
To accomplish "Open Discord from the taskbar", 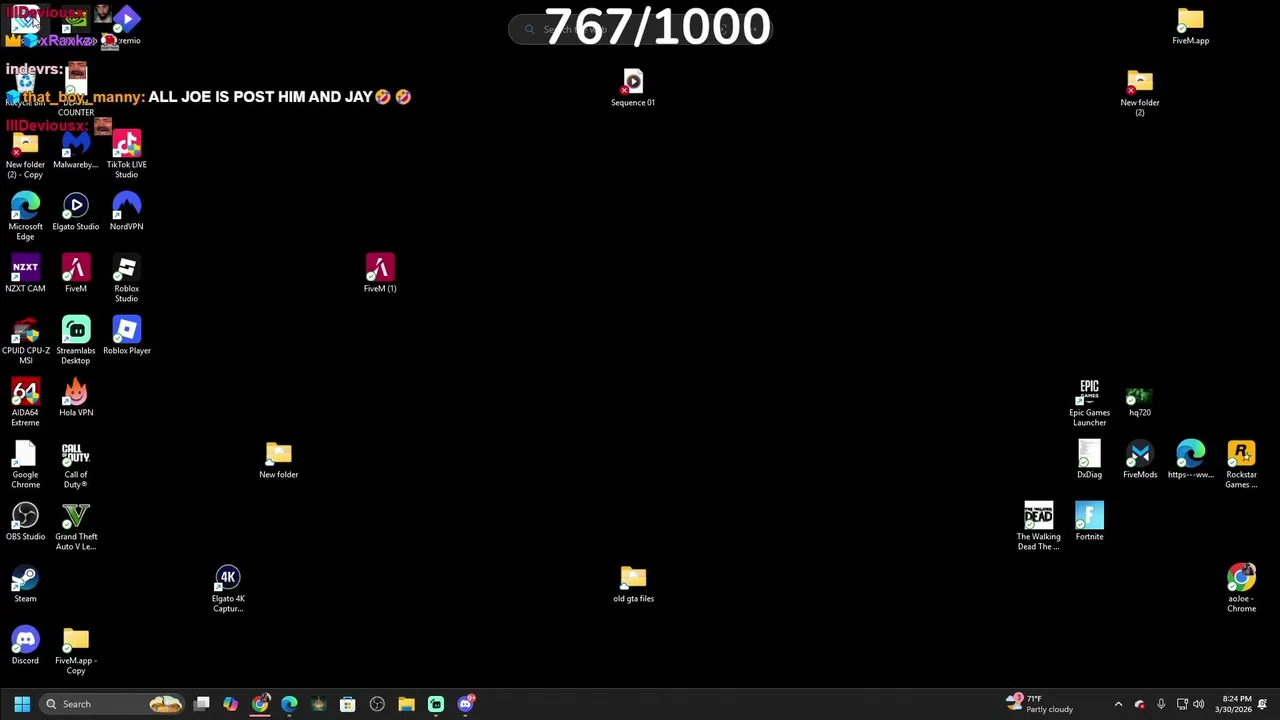I will pyautogui.click(x=465, y=704).
